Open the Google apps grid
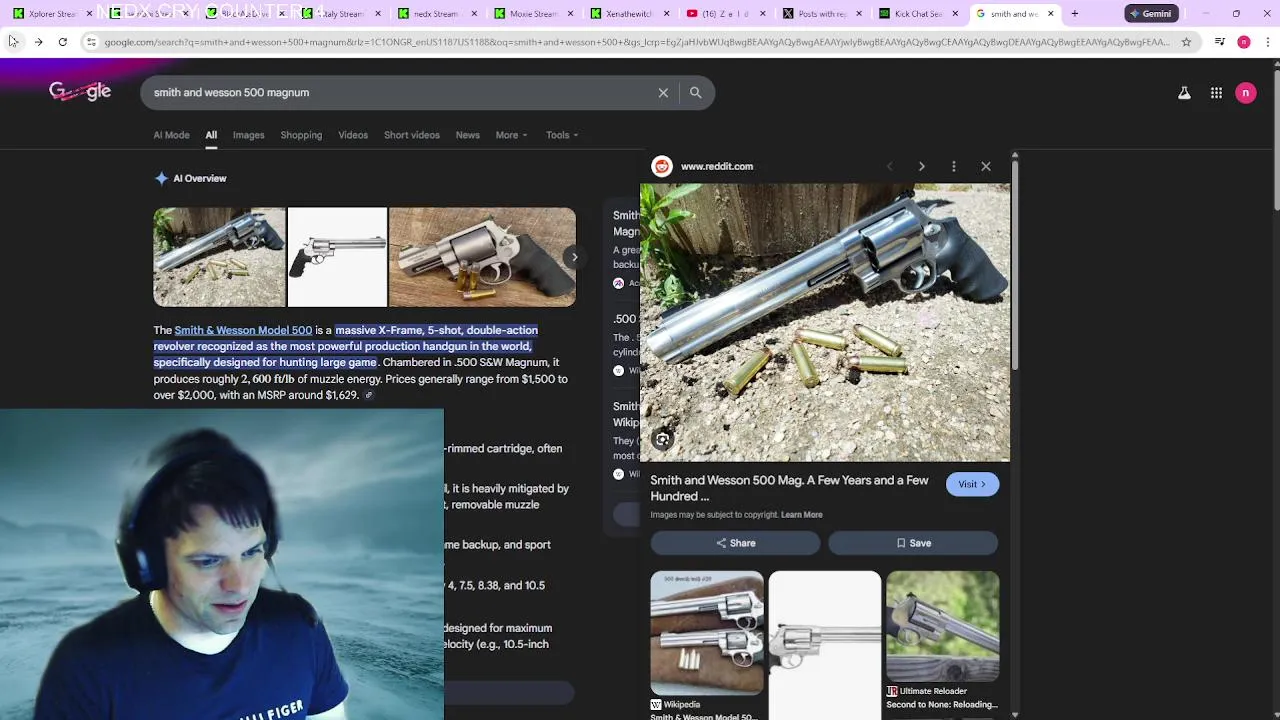The image size is (1280, 720). pos(1216,93)
